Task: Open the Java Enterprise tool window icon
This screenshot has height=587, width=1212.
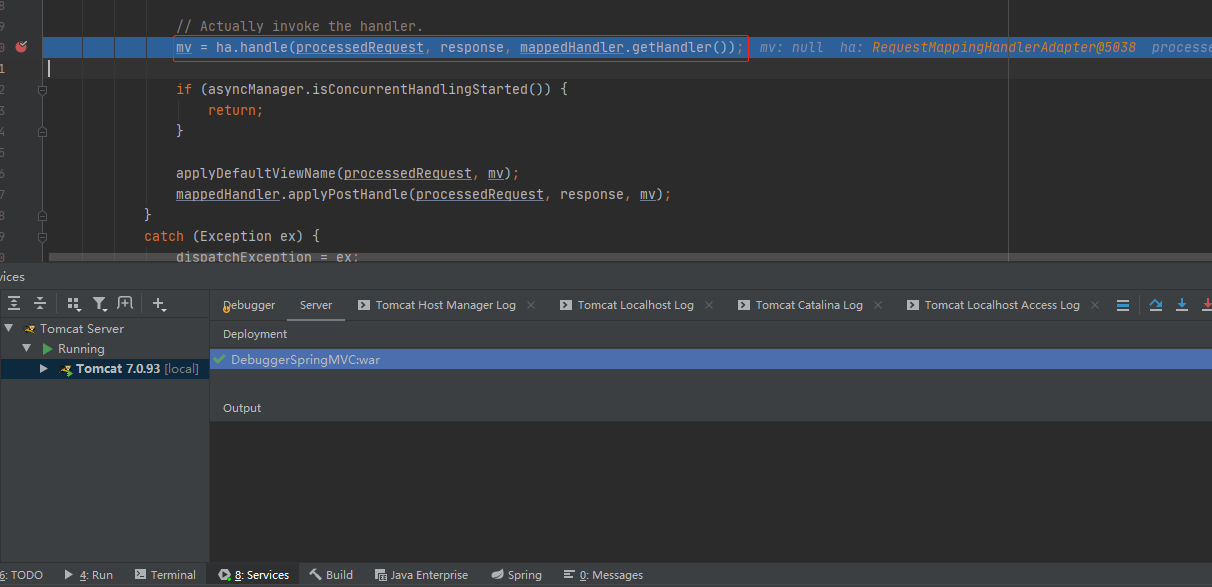Action: (421, 575)
